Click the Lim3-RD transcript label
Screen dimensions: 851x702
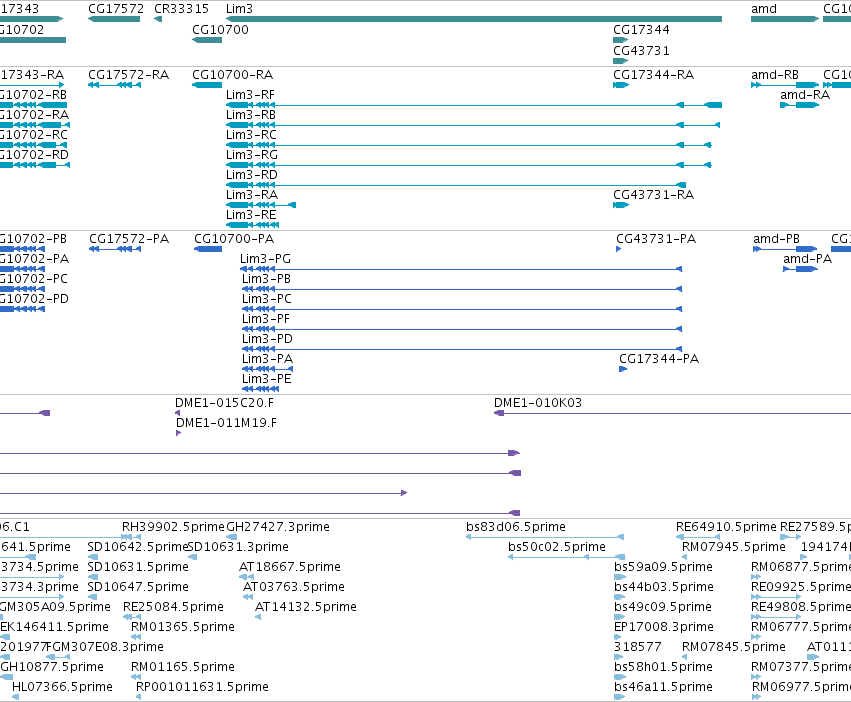pos(251,175)
